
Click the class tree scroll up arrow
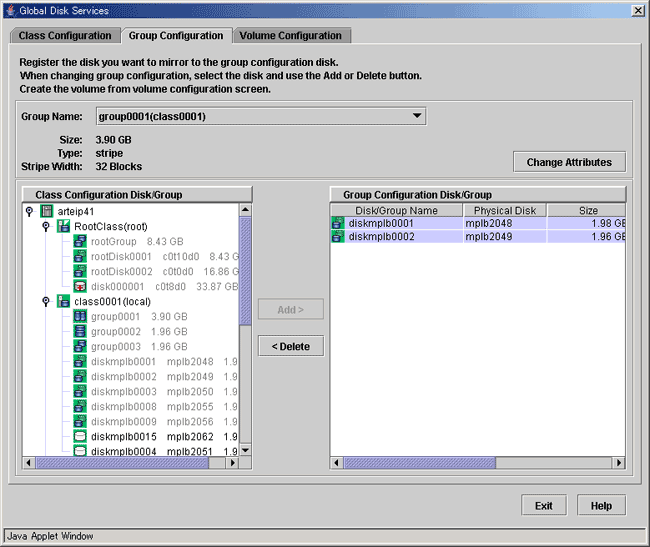[x=245, y=210]
